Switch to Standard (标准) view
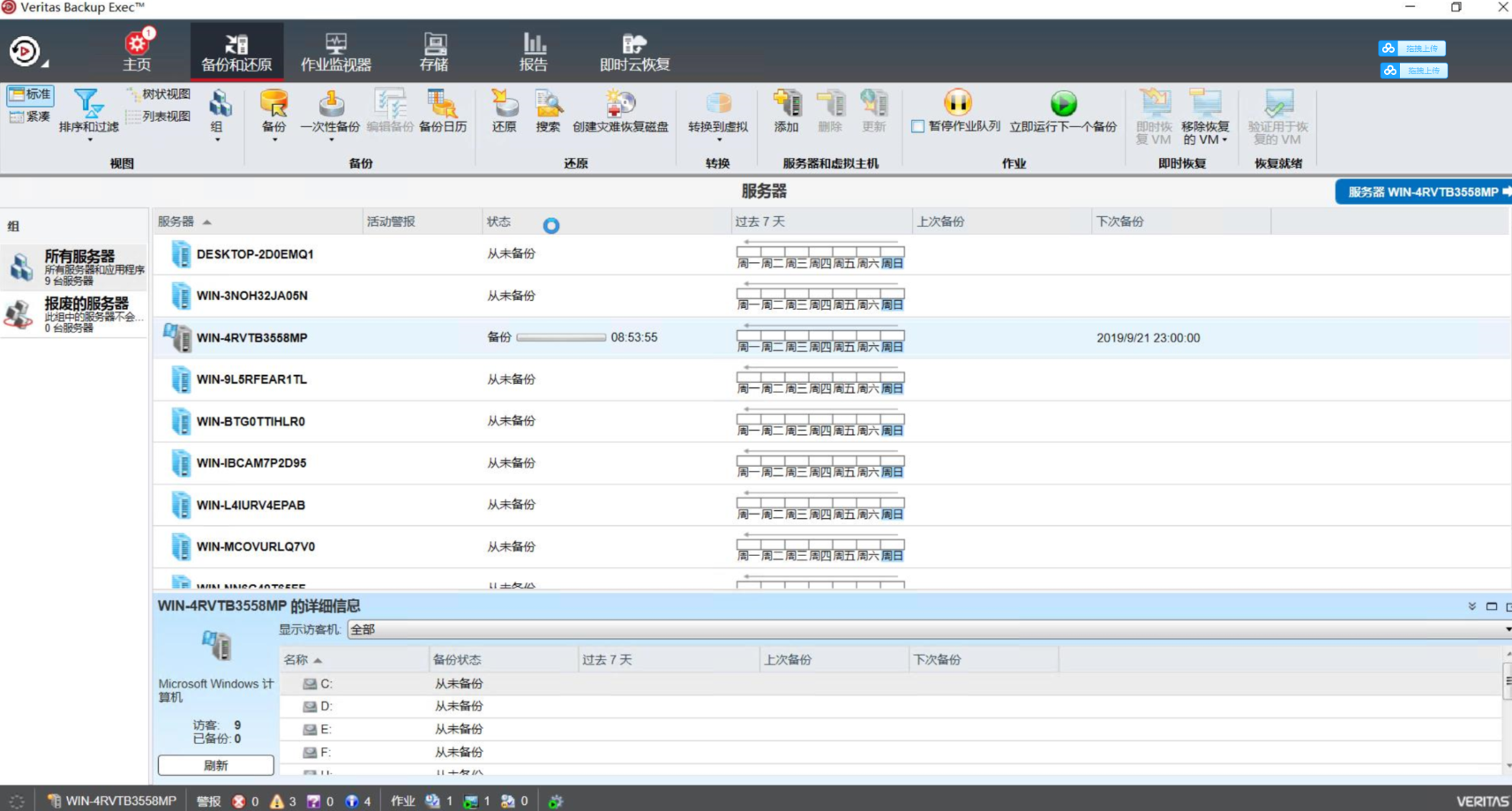The image size is (1512, 811). tap(30, 94)
